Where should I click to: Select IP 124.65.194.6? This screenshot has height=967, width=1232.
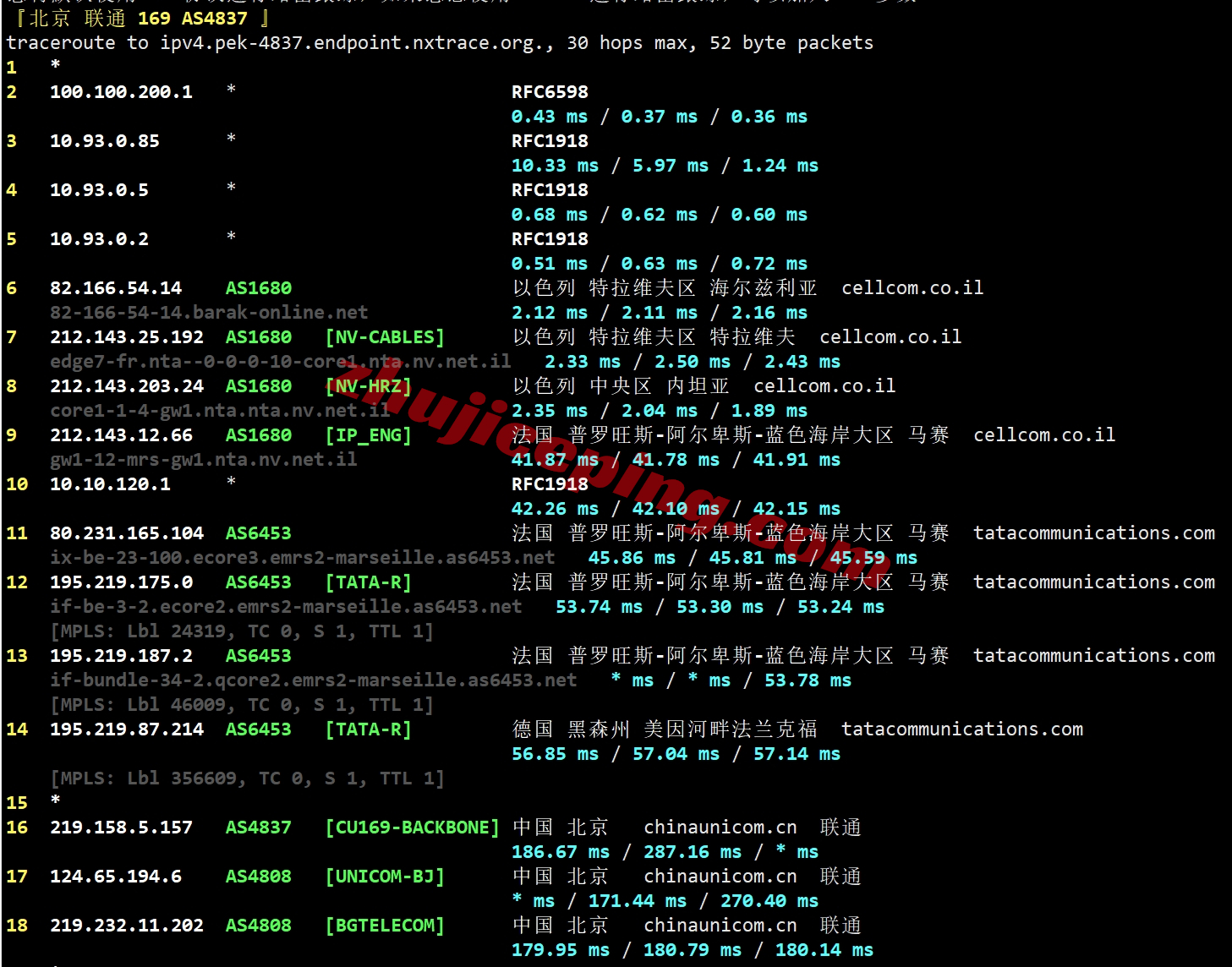point(116,877)
